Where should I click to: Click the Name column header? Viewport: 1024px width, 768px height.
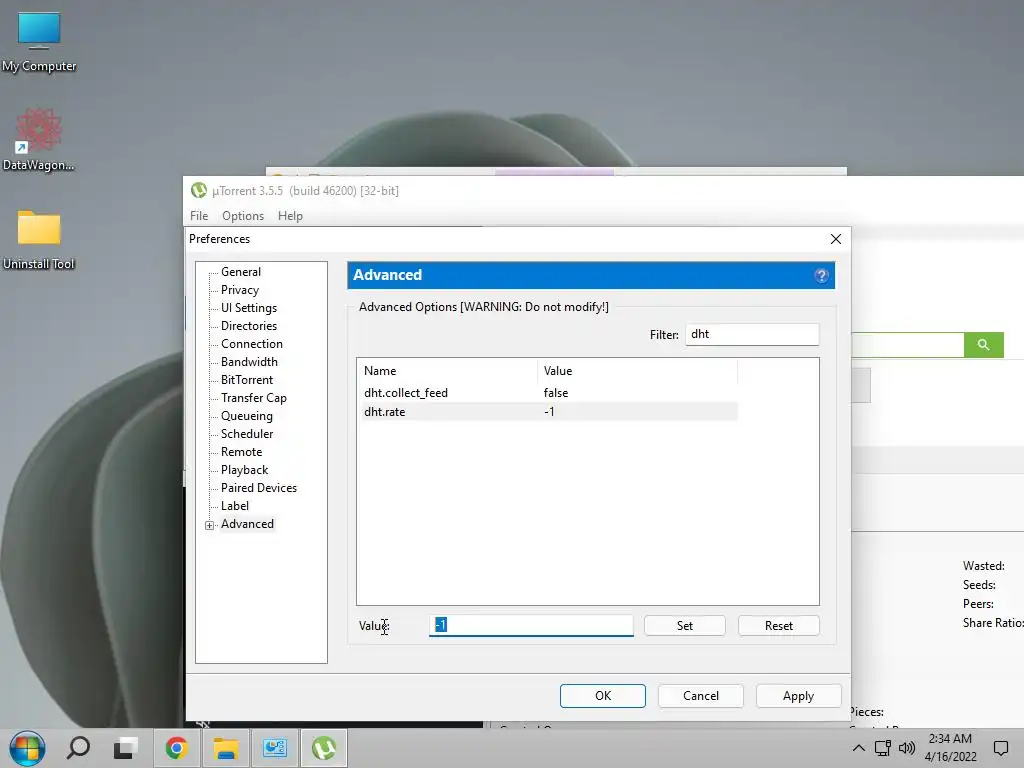[x=447, y=371]
